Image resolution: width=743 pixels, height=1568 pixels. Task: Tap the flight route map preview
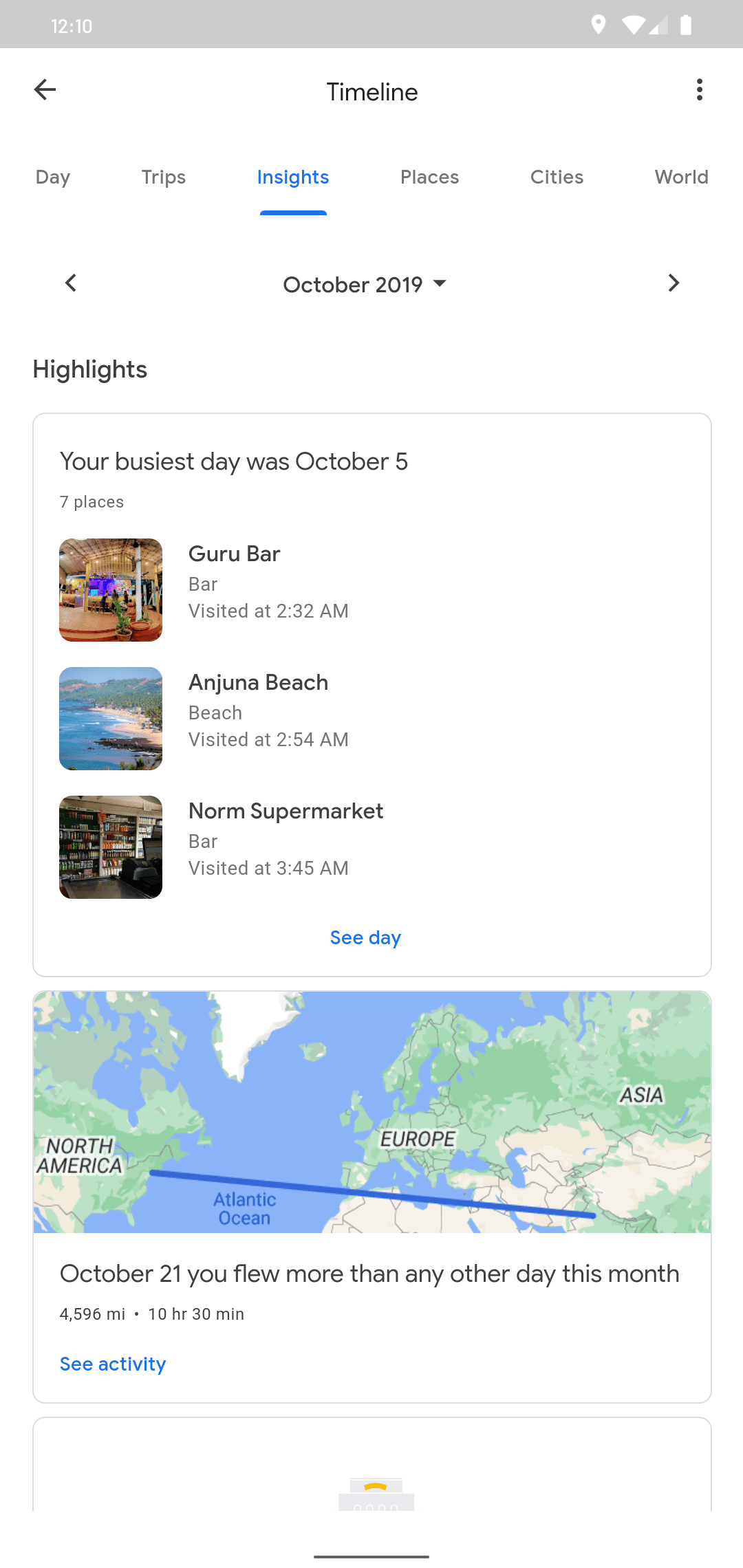pyautogui.click(x=372, y=1112)
